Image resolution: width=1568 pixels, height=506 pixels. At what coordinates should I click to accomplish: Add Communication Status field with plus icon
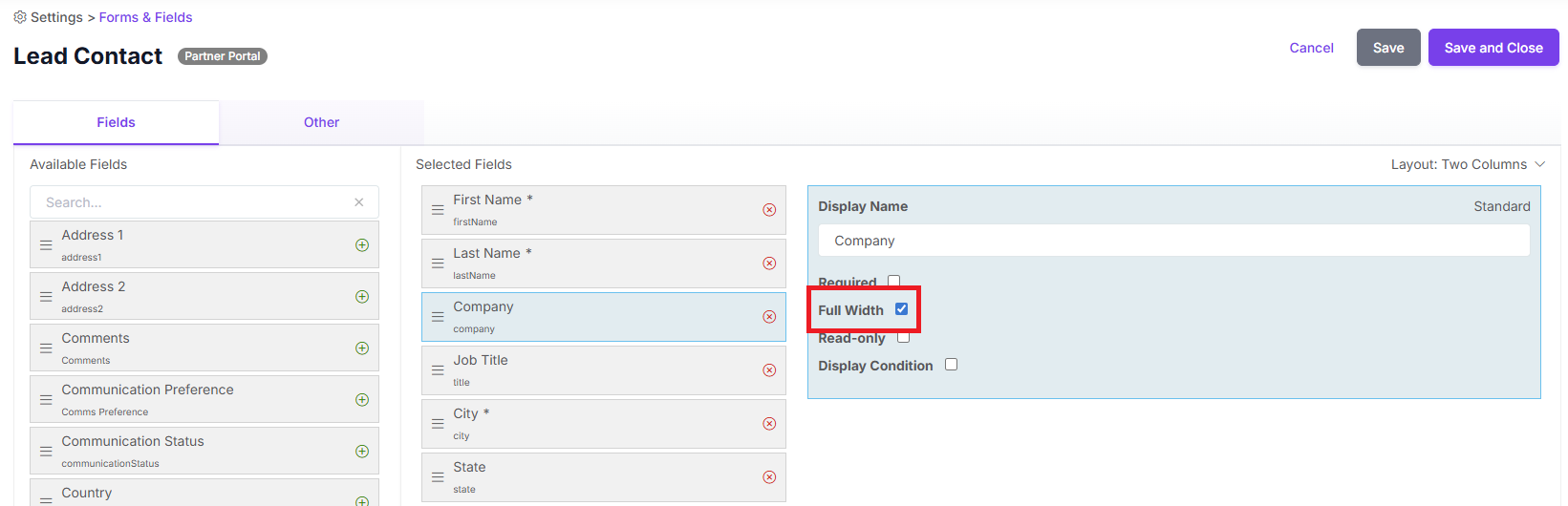(362, 452)
